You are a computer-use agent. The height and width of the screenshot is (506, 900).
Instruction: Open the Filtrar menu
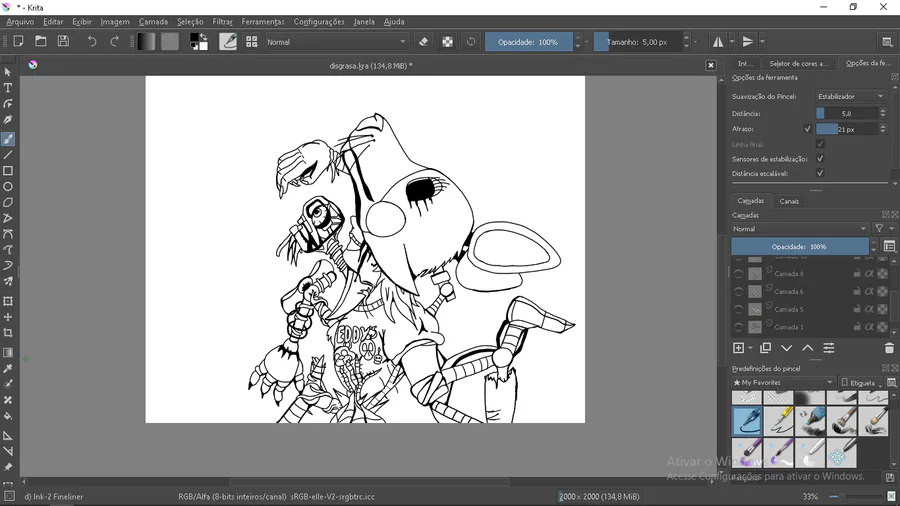pos(223,22)
